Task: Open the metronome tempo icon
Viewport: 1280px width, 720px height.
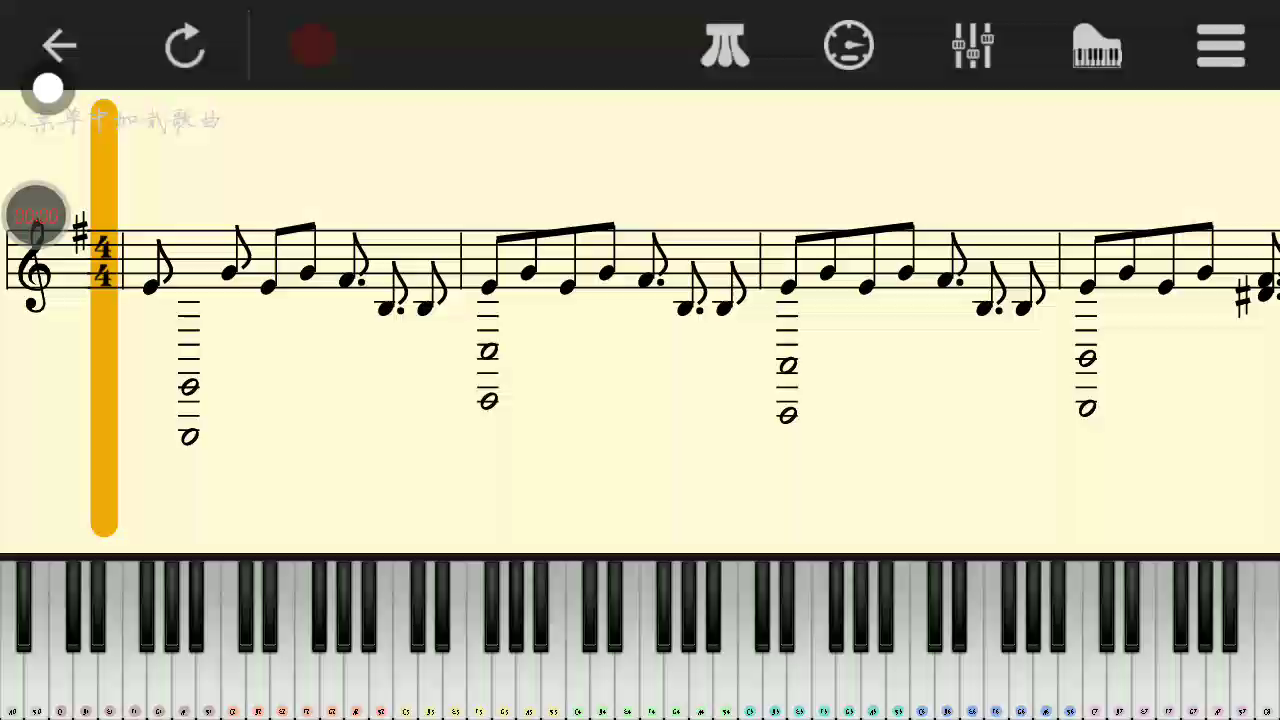Action: [848, 45]
